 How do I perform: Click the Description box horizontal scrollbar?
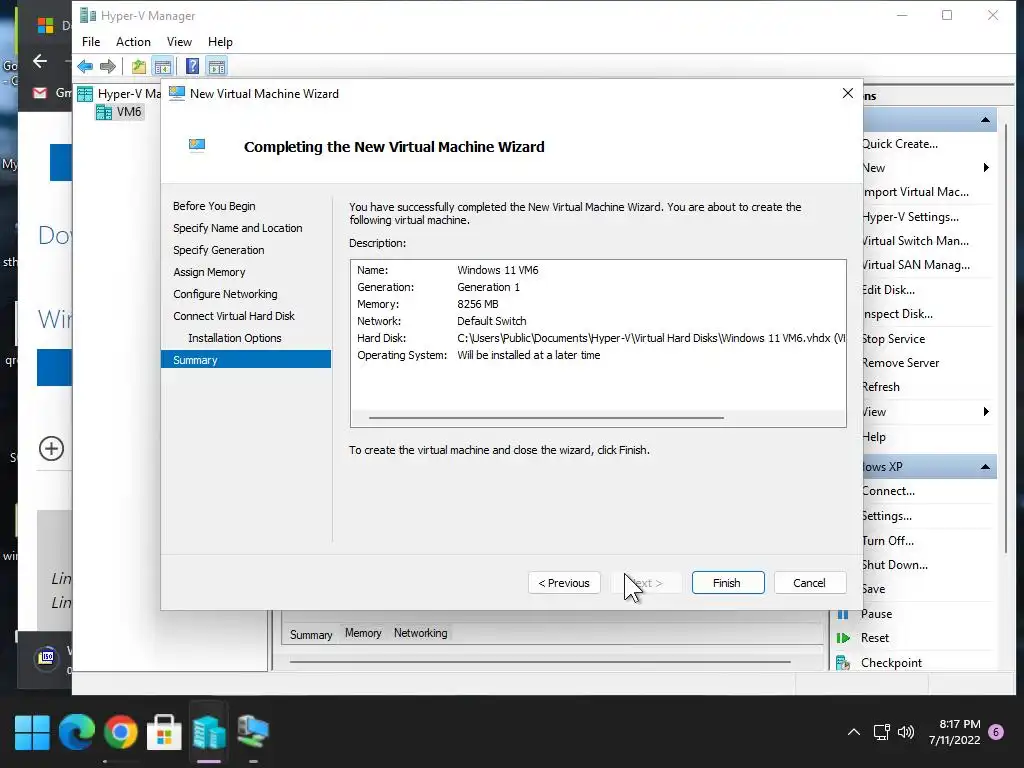pos(546,417)
